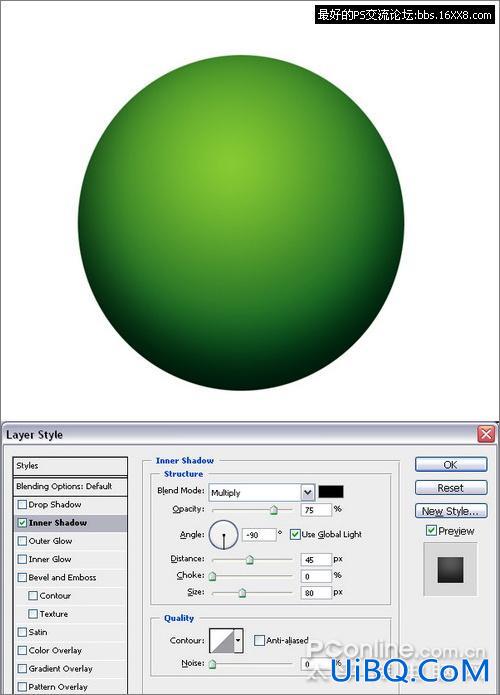This screenshot has height=695, width=500.
Task: Toggle the Preview checkbox
Action: point(431,530)
